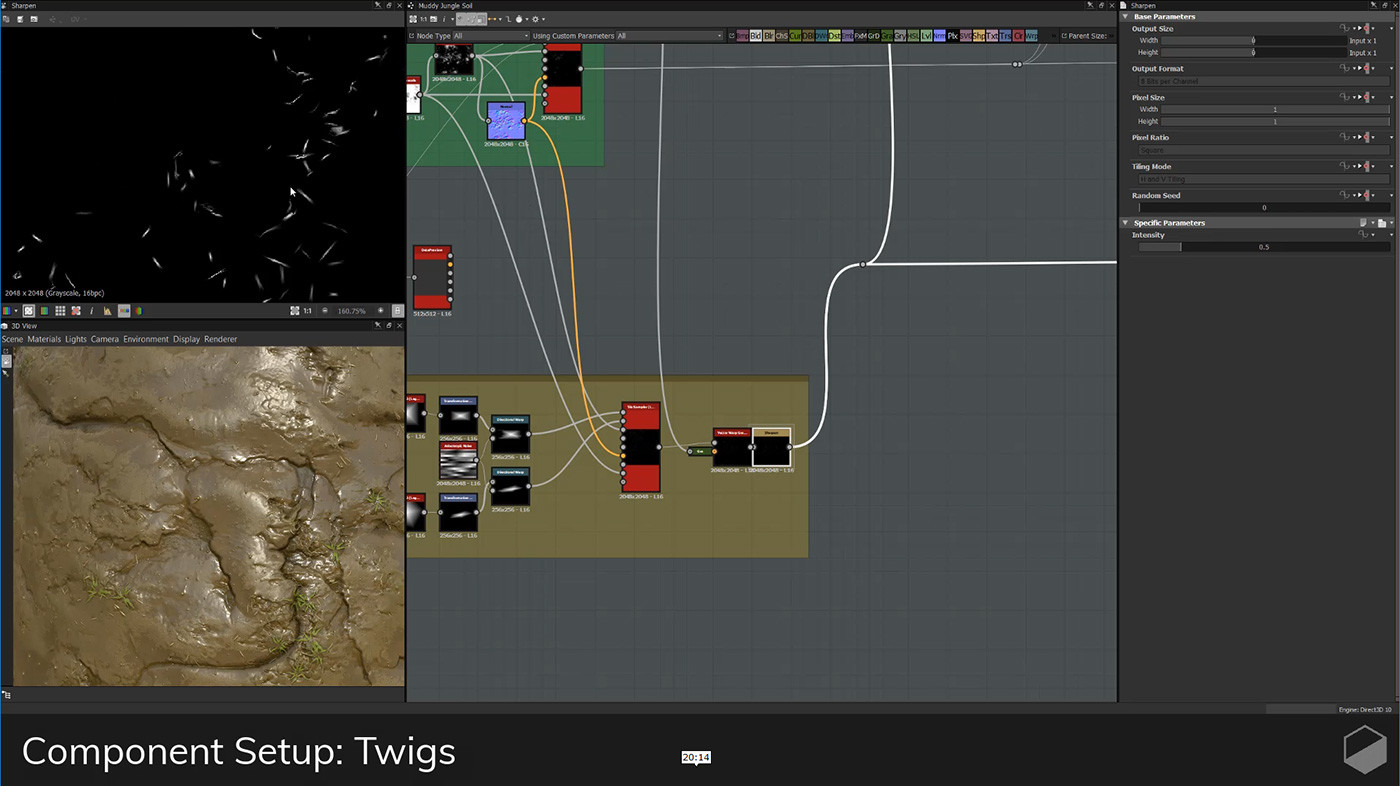
Task: Click the information icon in the 2D view toolbar
Action: coord(92,311)
